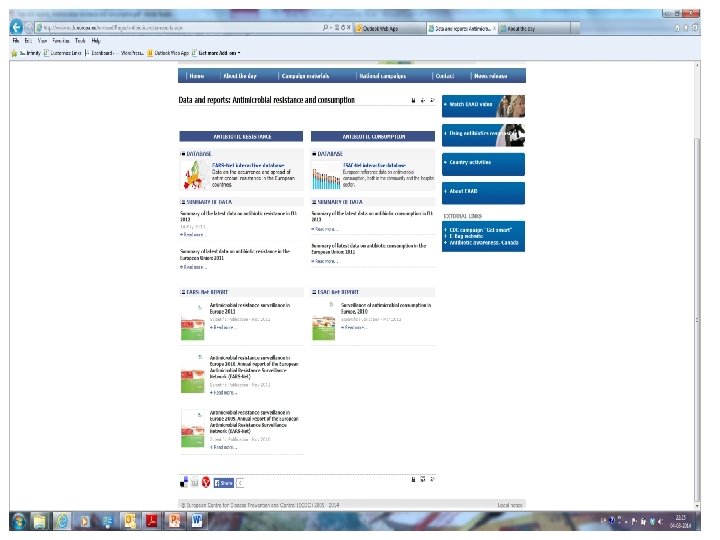The height and width of the screenshot is (540, 720).
Task: Open About the day navigation item
Action: pos(240,76)
